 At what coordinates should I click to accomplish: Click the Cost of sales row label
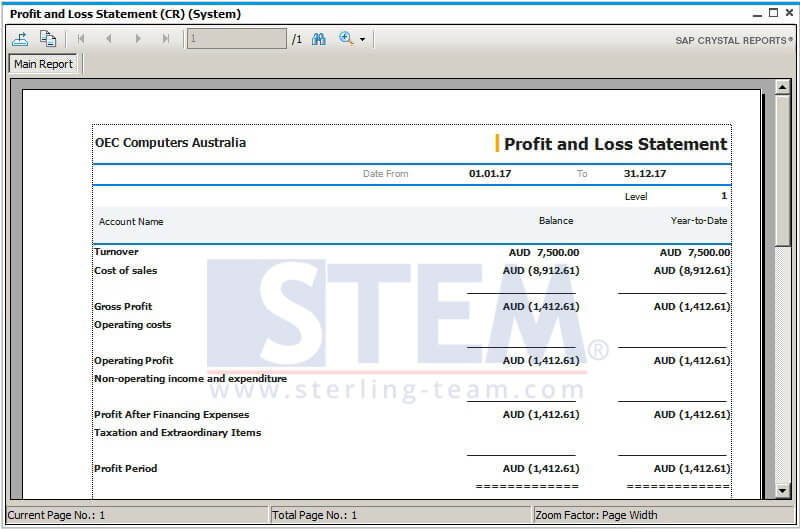click(126, 271)
